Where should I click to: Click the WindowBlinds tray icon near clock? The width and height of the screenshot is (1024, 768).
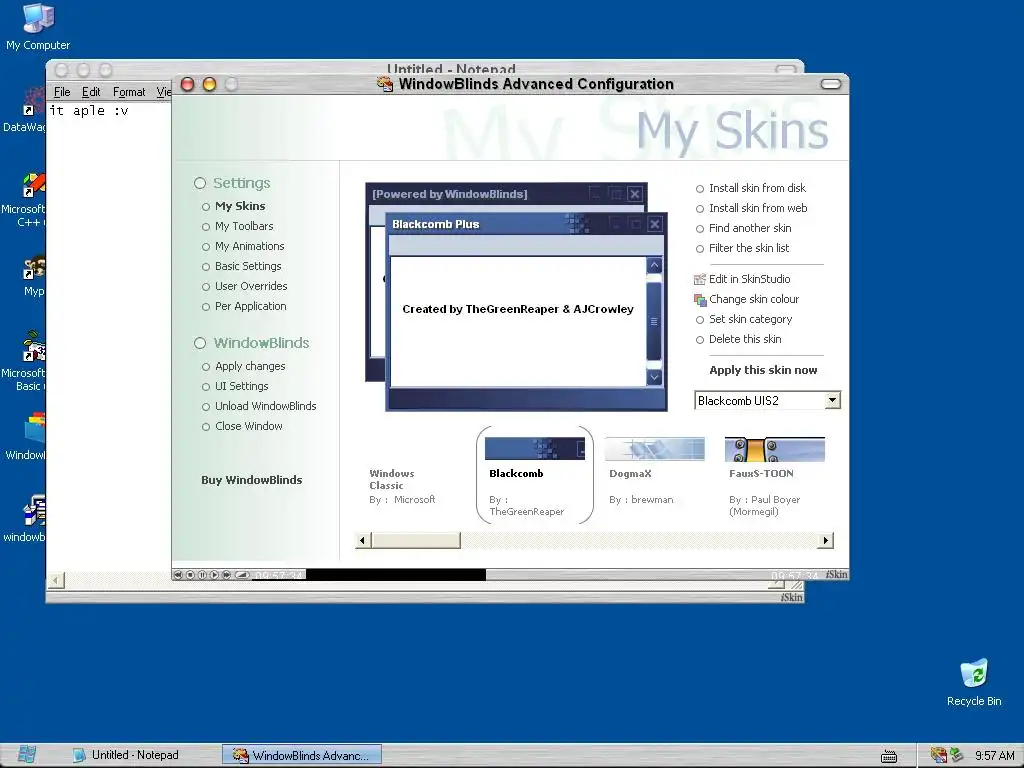point(938,755)
